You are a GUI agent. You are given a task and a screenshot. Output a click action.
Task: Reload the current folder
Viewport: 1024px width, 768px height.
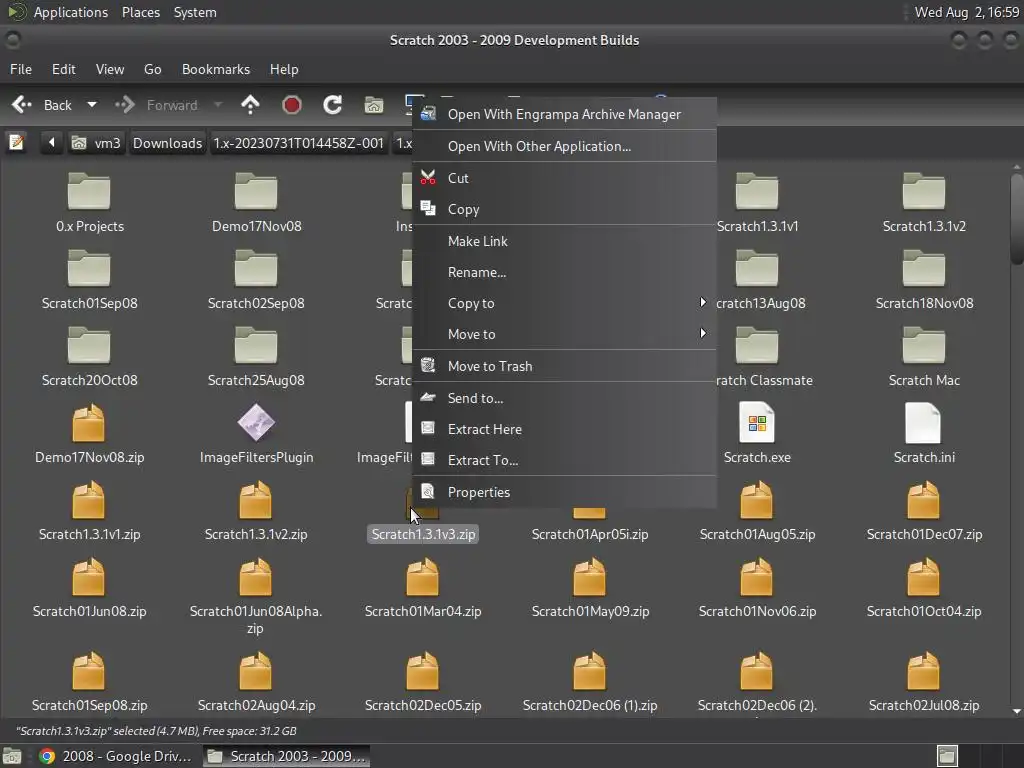(332, 104)
